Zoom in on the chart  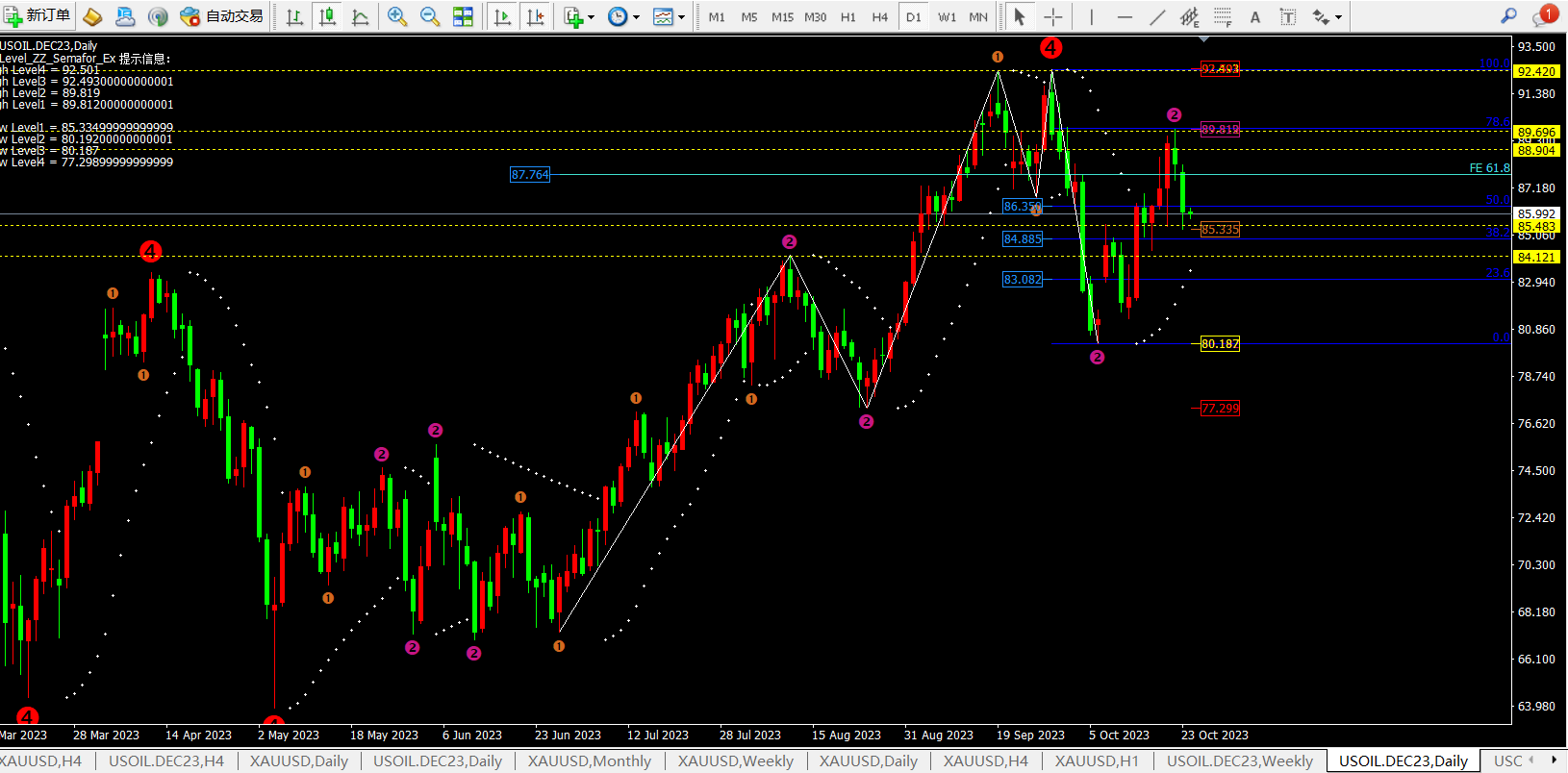click(x=397, y=16)
